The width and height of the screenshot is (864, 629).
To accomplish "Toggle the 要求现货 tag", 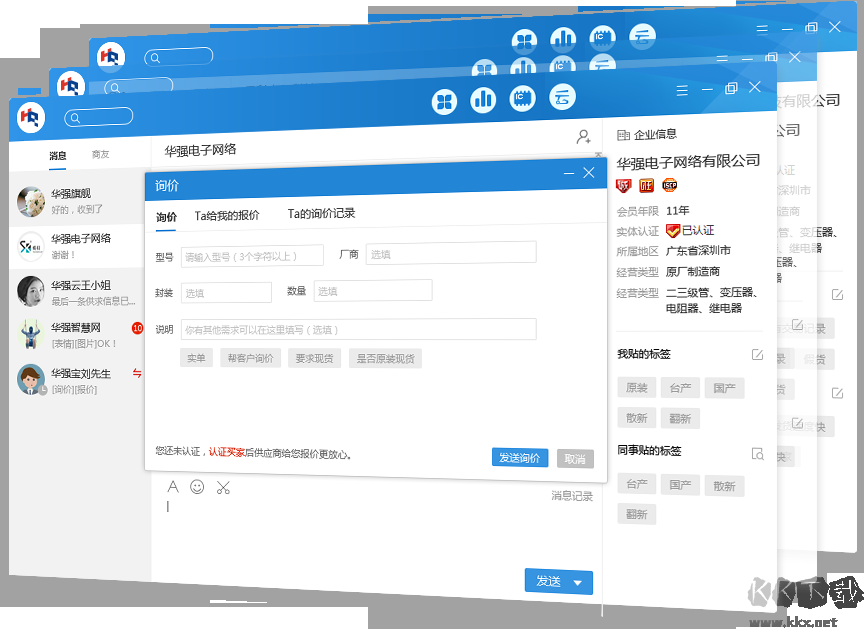I will click(x=314, y=358).
